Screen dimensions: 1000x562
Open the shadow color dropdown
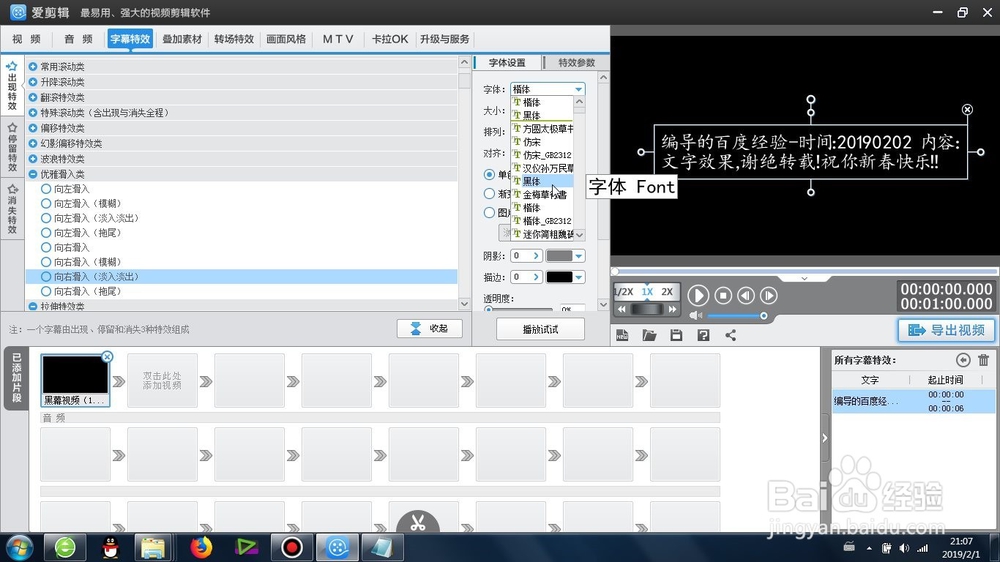coord(578,256)
